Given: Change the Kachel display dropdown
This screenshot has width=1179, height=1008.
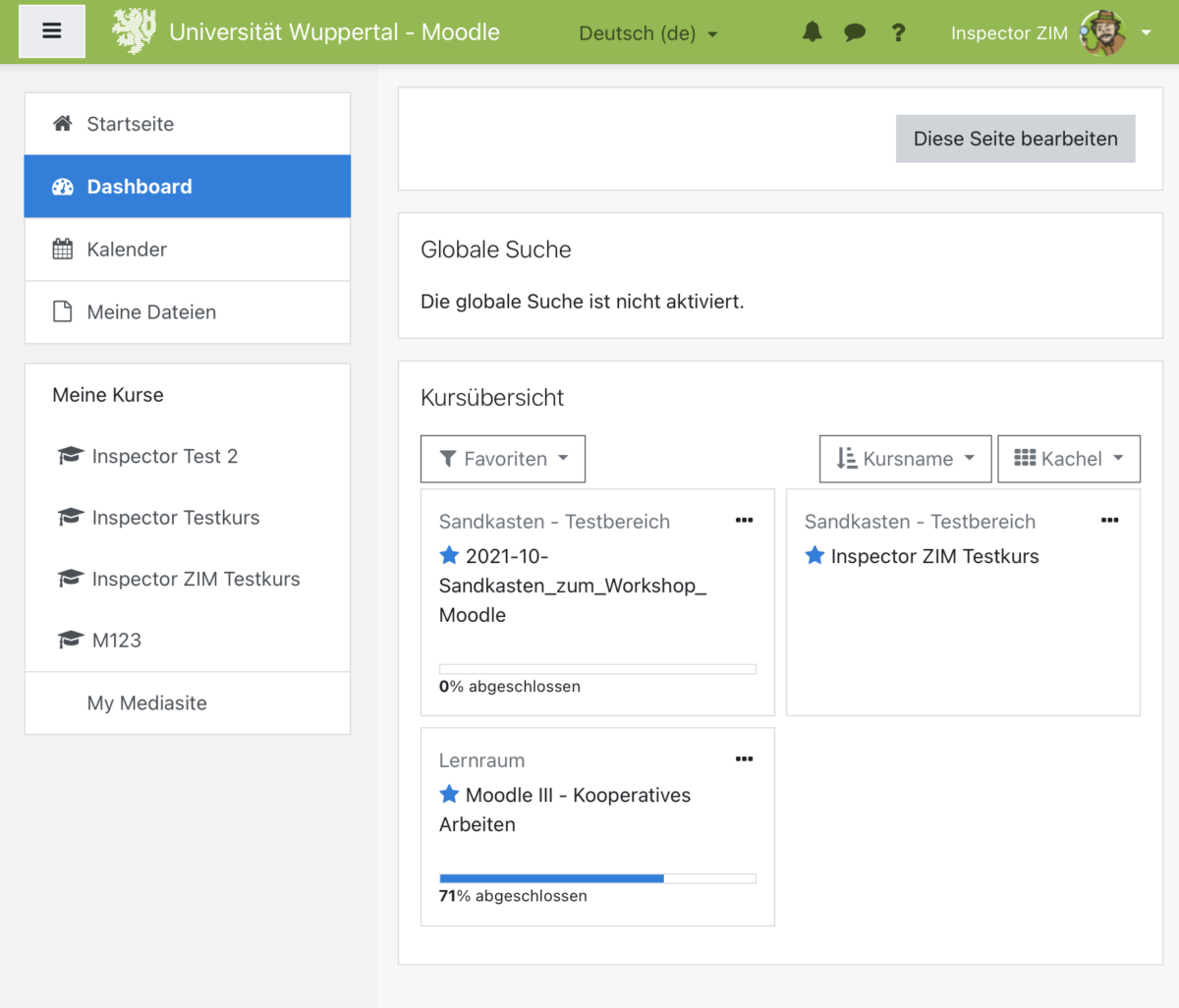Looking at the screenshot, I should click(x=1069, y=458).
